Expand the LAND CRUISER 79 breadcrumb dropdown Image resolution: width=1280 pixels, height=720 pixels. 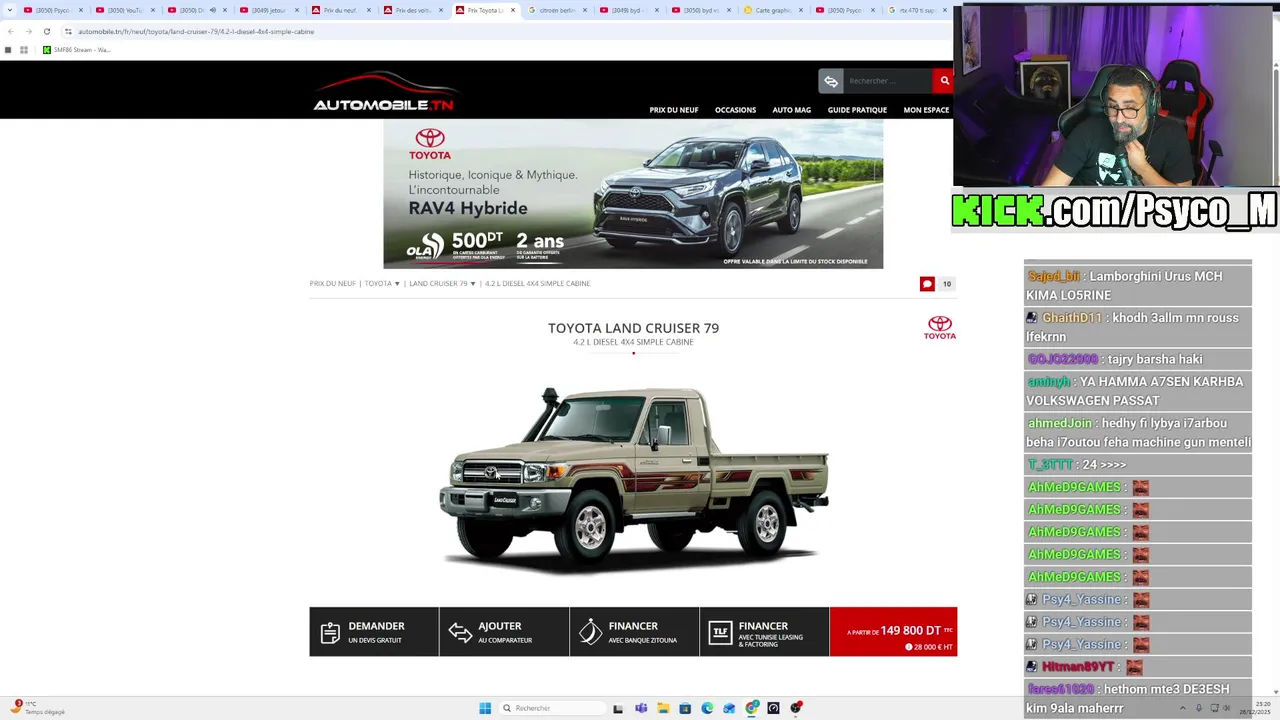pyautogui.click(x=442, y=284)
